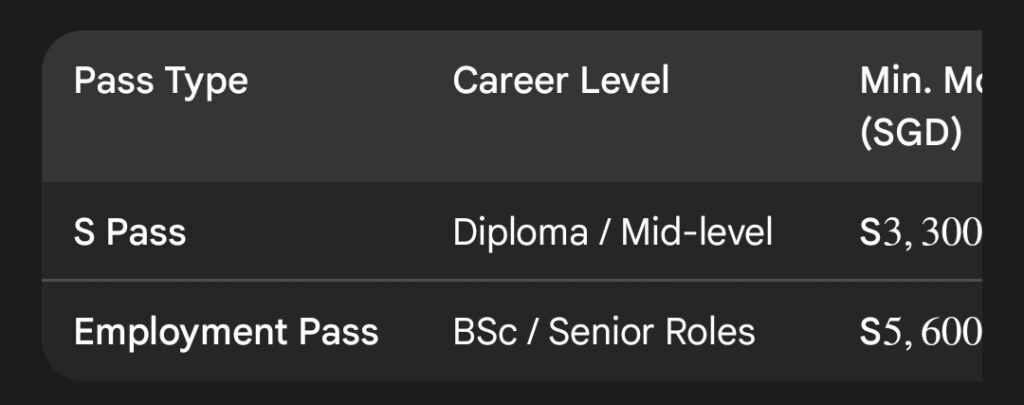
Task: Click the divider line between the two pass rows
Action: point(500,281)
